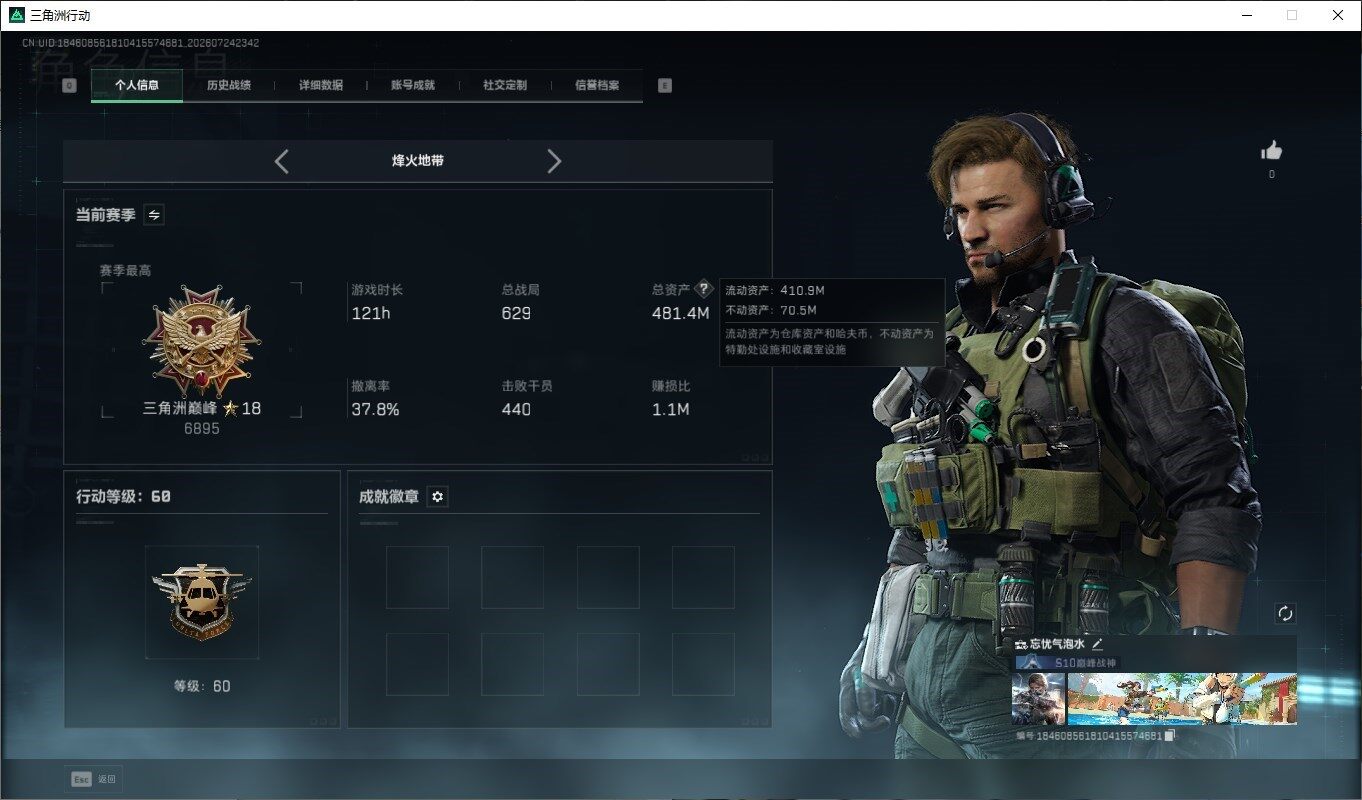
Task: Select the 社交定制 tab
Action: [x=505, y=85]
